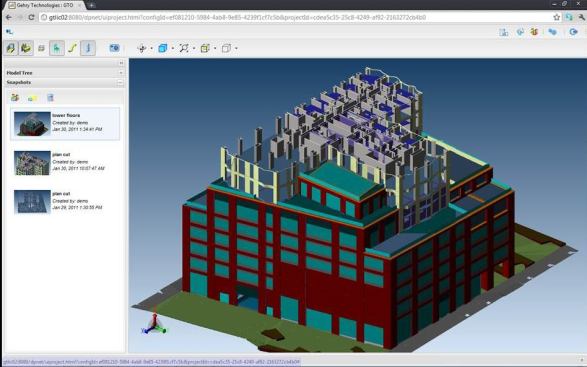Click the teal browser extension icon

569,17
